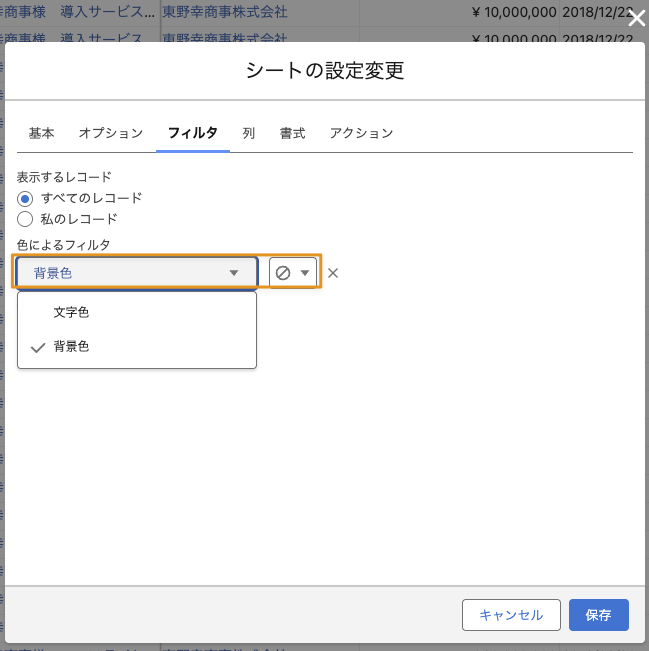Switch to the 基本 tab

(x=41, y=133)
